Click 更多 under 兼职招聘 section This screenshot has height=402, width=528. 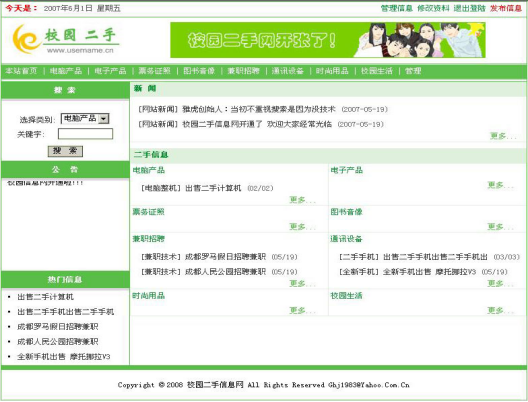point(302,283)
